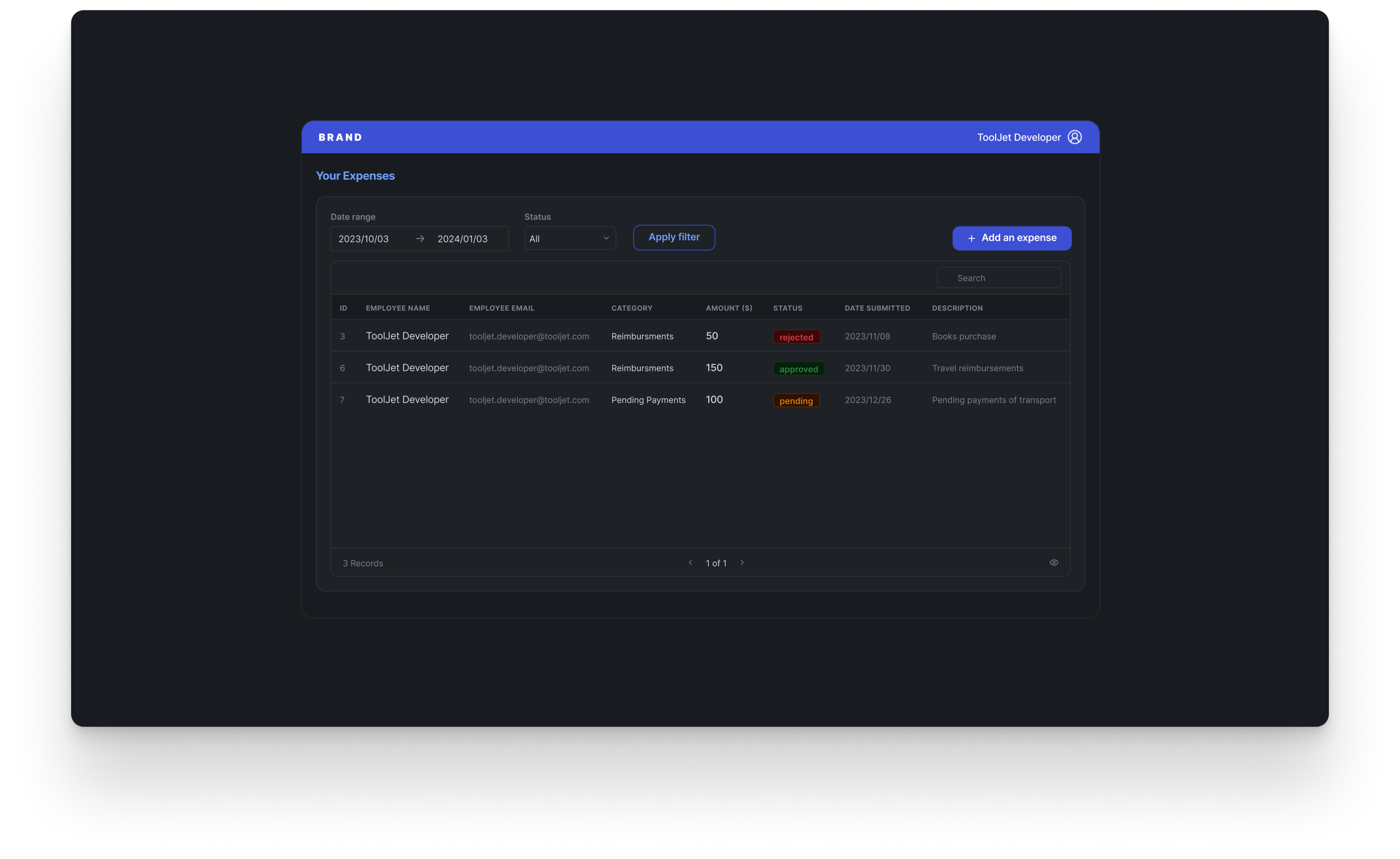Select start date 2023/10/03
The image size is (1400, 859).
[x=364, y=239]
